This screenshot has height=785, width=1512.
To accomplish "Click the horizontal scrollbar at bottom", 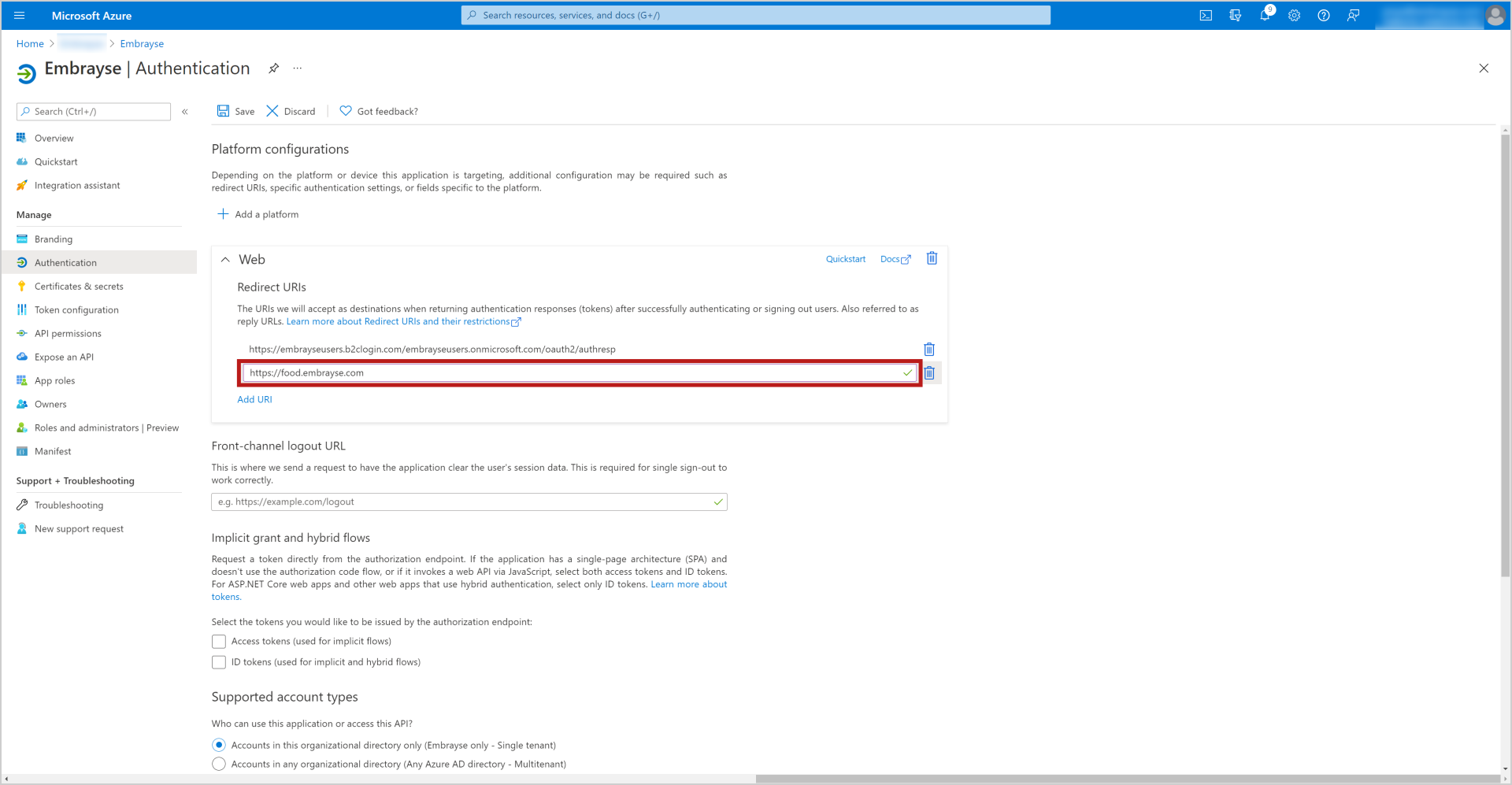I will point(1126,779).
